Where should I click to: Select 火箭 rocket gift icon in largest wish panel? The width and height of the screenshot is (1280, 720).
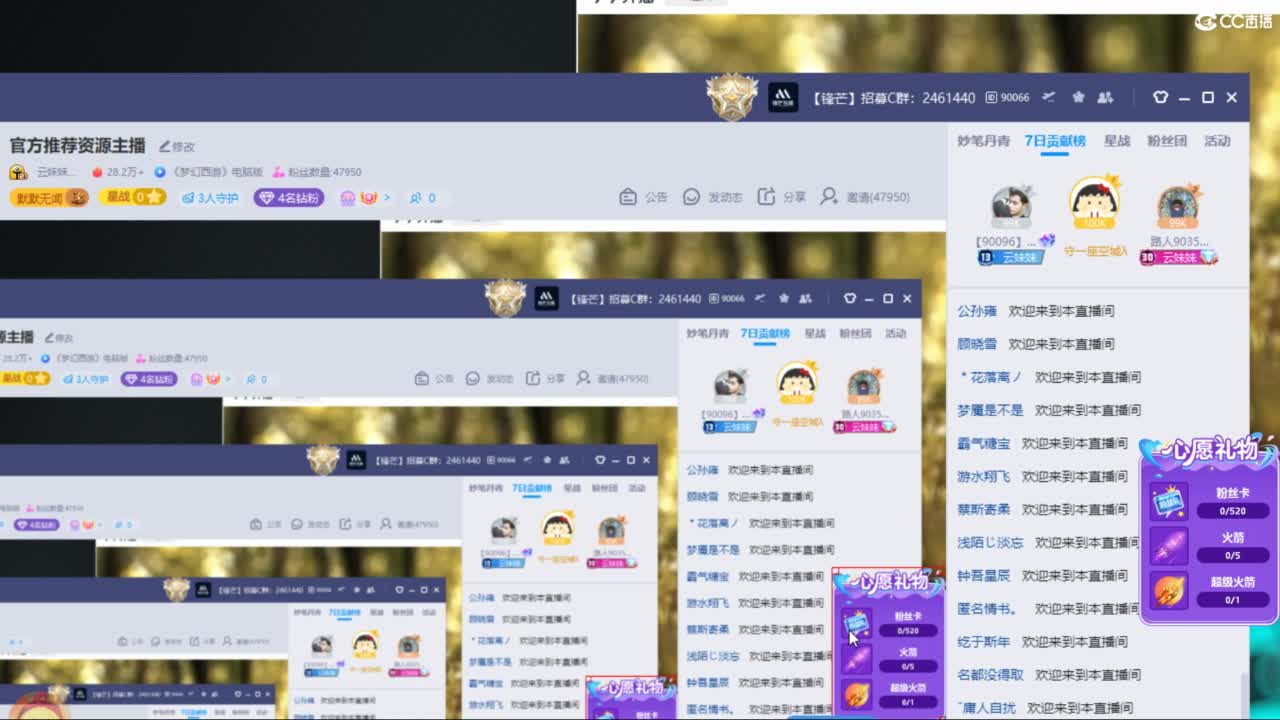tap(1169, 546)
